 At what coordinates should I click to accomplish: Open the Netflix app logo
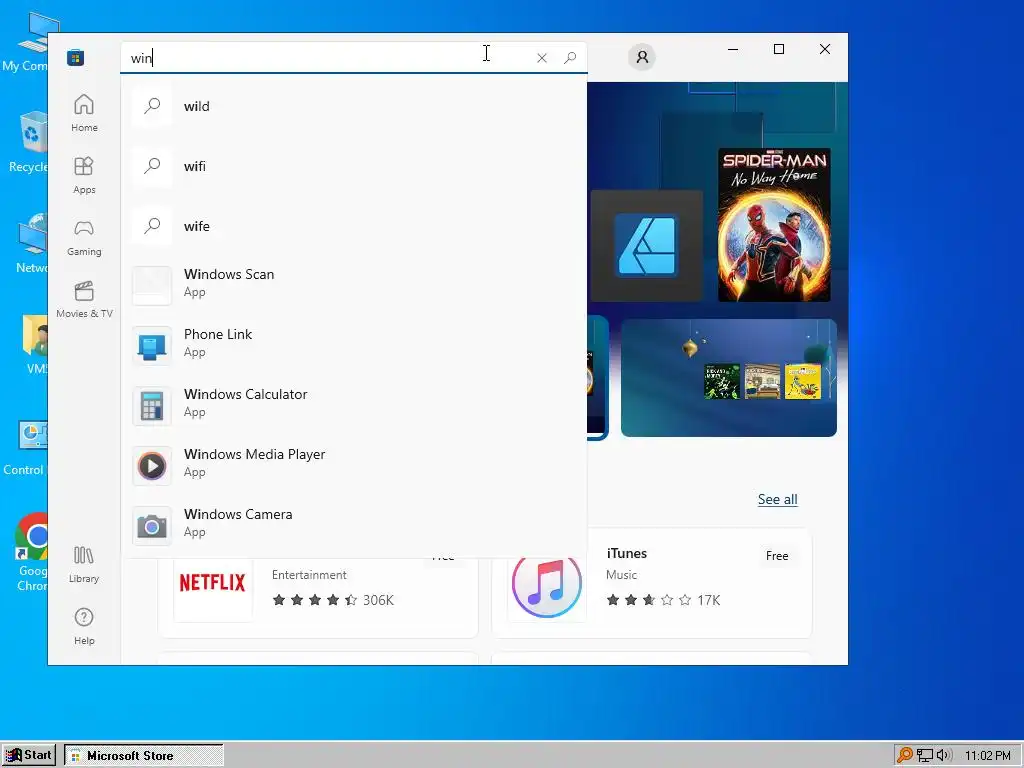(x=213, y=583)
